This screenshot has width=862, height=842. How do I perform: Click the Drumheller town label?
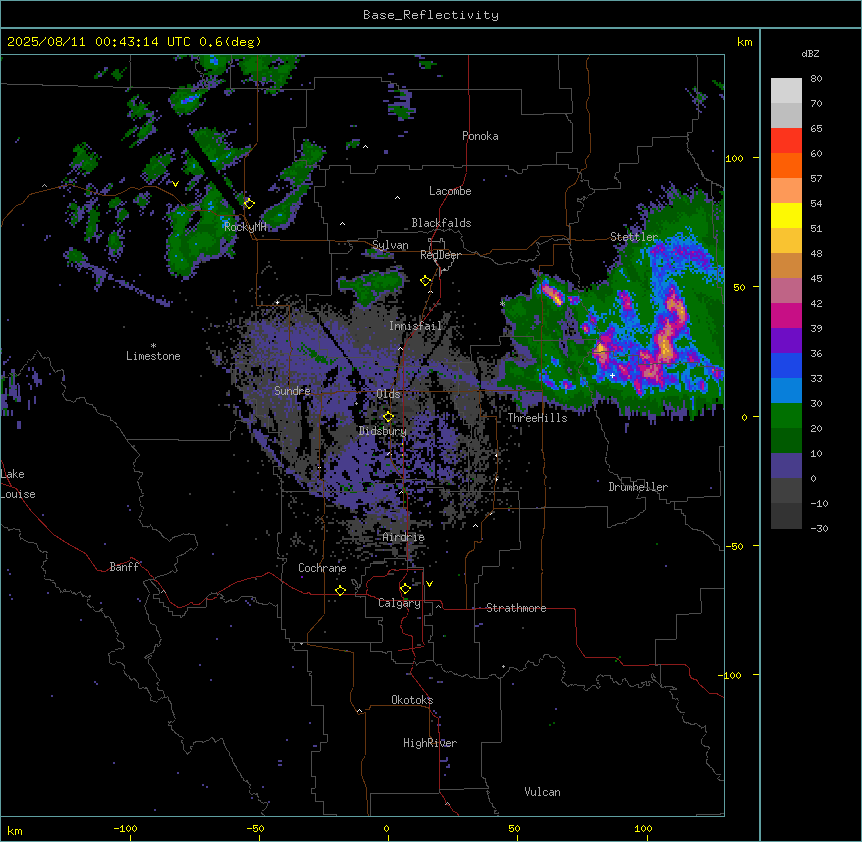pos(638,487)
